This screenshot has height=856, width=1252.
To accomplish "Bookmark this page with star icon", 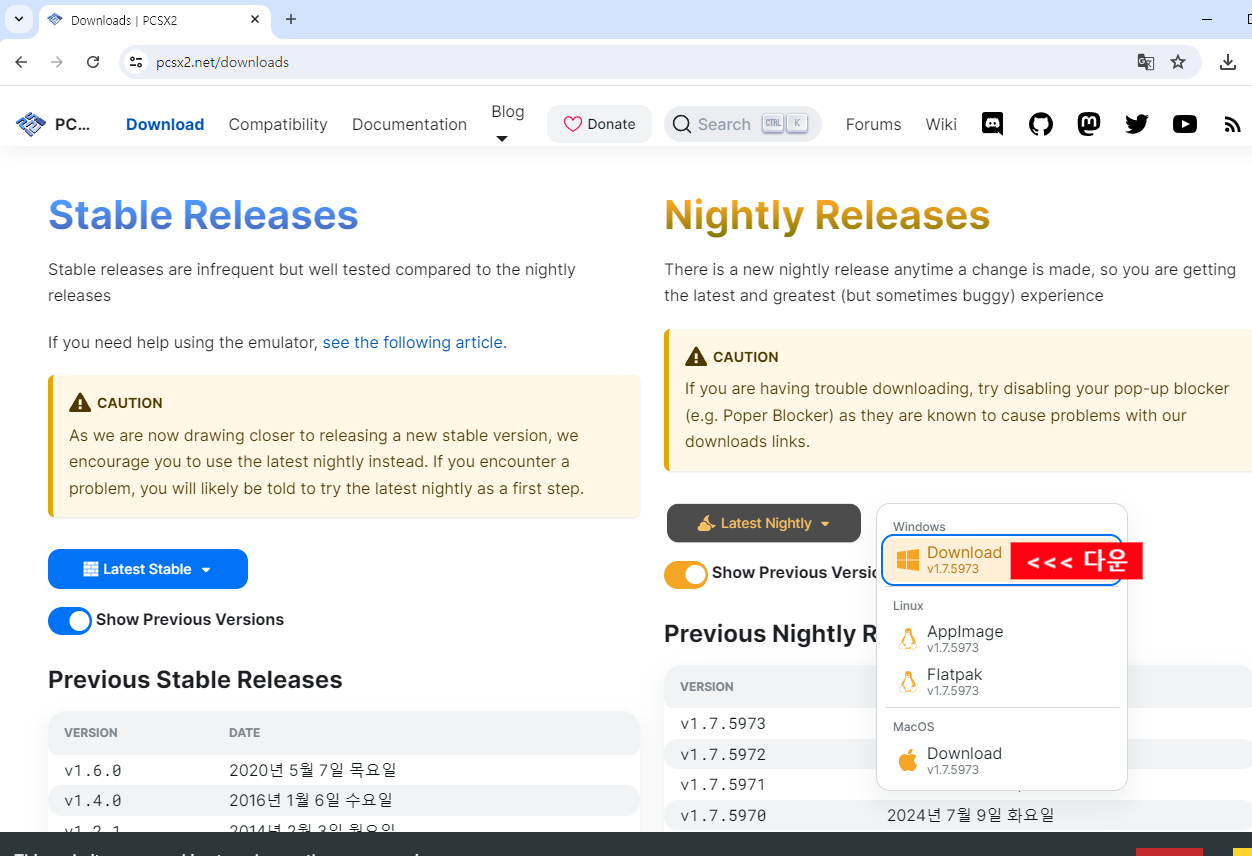I will coord(1178,62).
